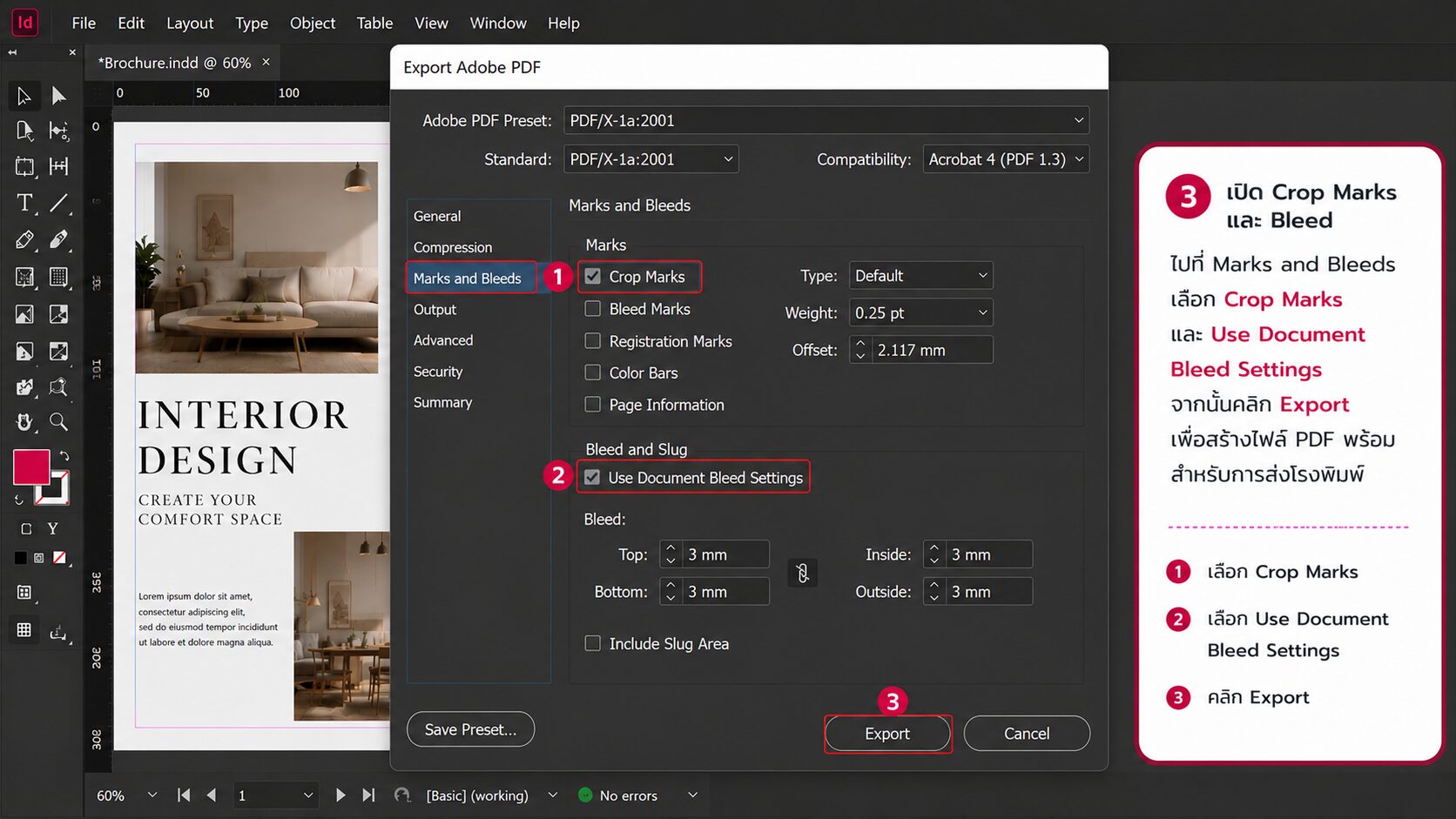This screenshot has width=1456, height=819.
Task: Open the marks Type dropdown
Action: tap(921, 276)
